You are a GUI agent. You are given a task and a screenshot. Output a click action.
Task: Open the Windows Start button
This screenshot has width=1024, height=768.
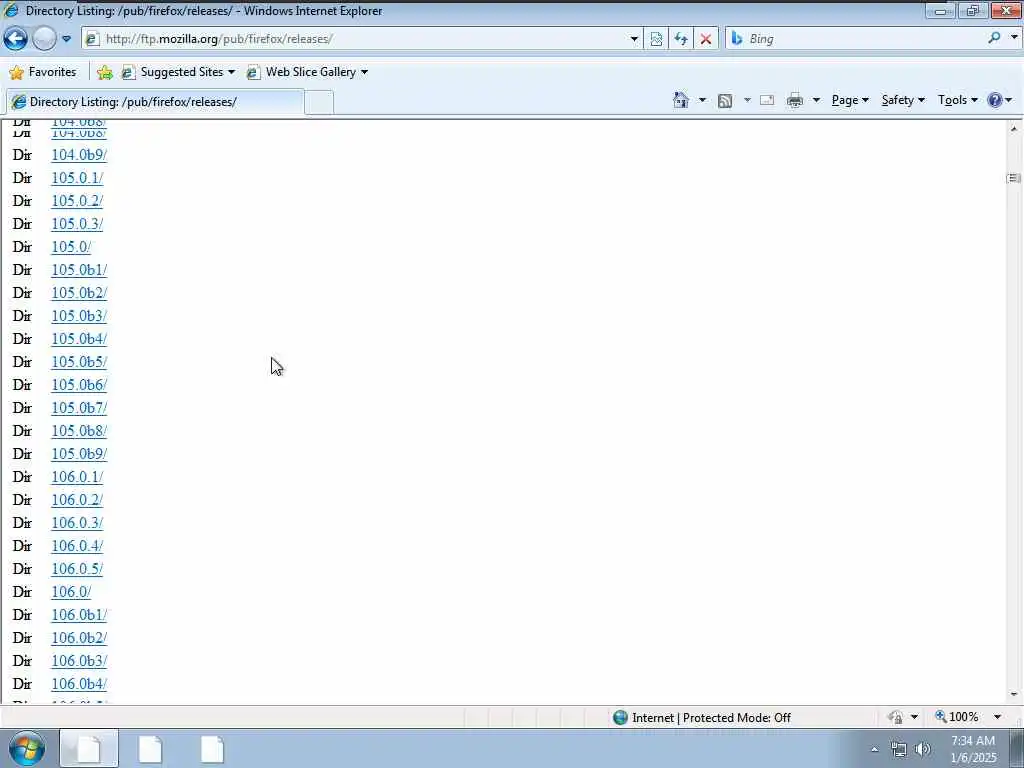[27, 748]
